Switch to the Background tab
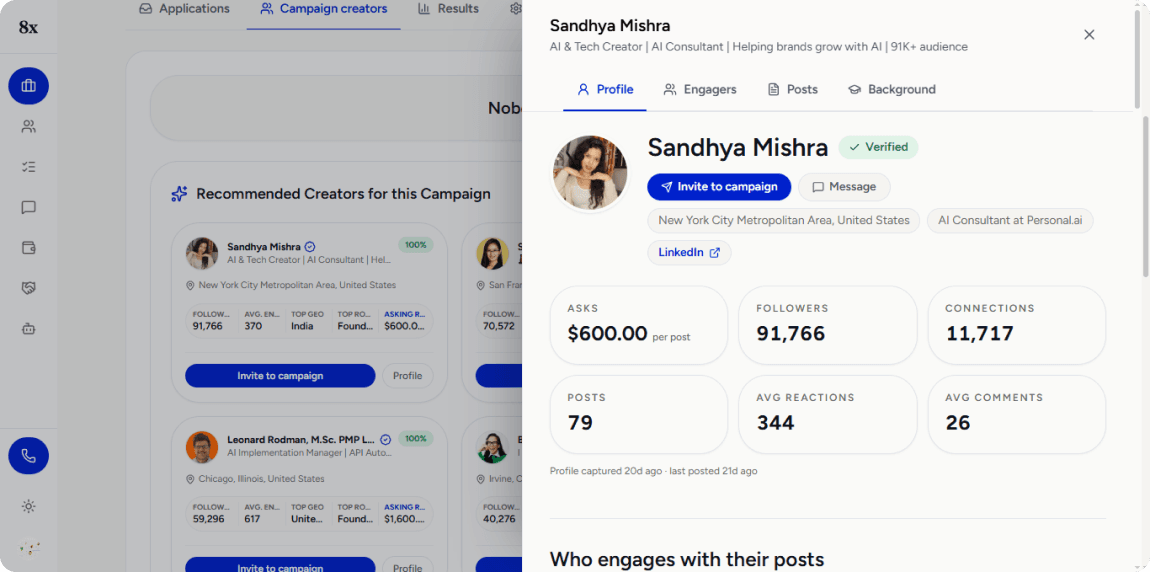 tap(891, 89)
